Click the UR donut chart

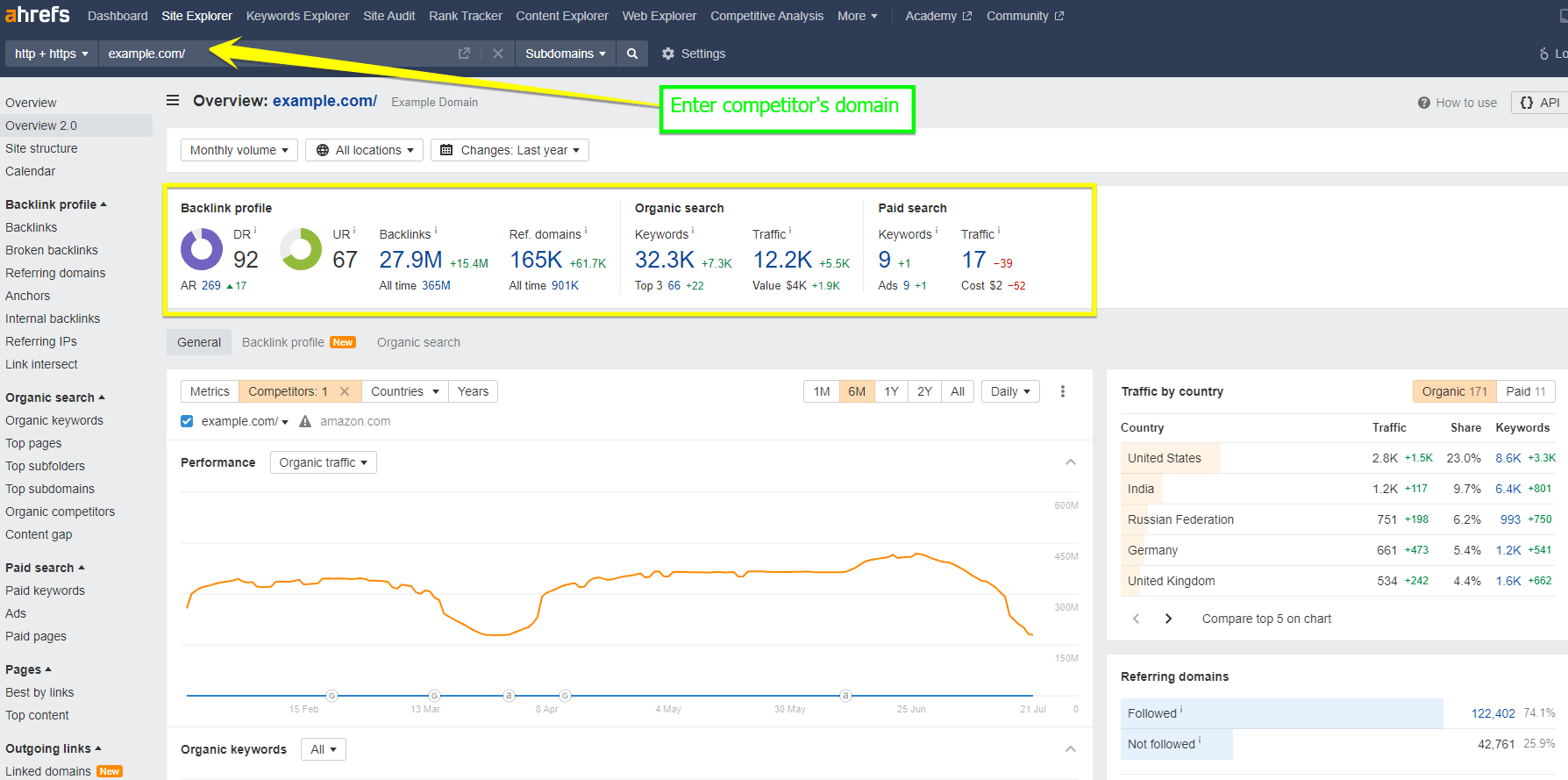[301, 249]
